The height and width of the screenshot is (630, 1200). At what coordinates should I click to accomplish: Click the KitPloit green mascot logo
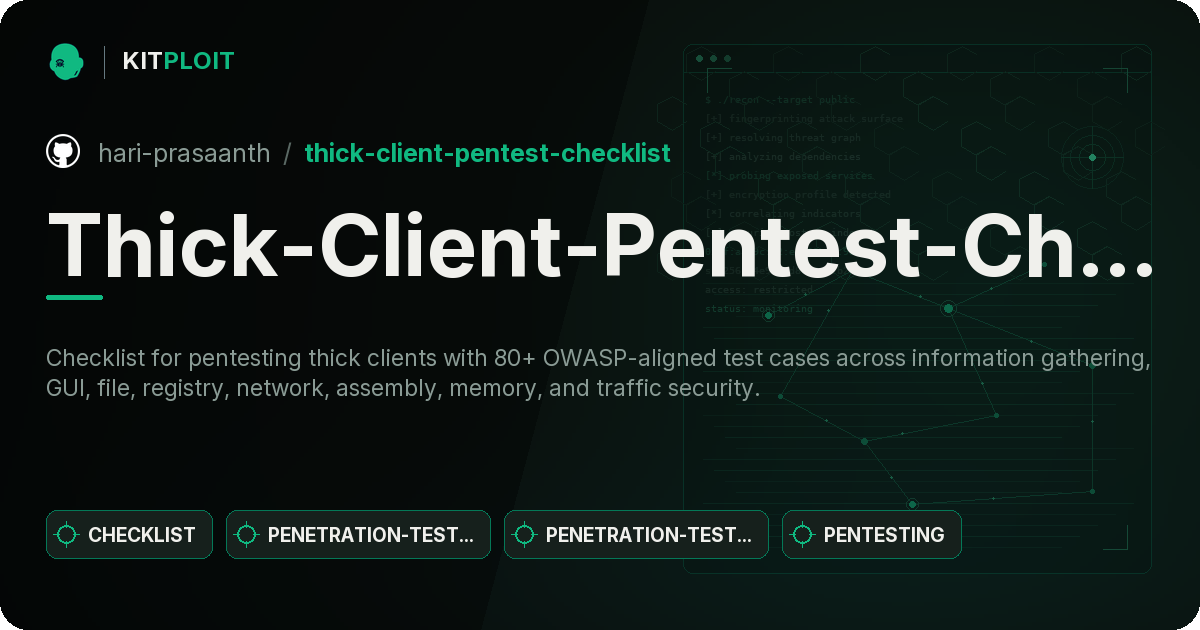[66, 61]
